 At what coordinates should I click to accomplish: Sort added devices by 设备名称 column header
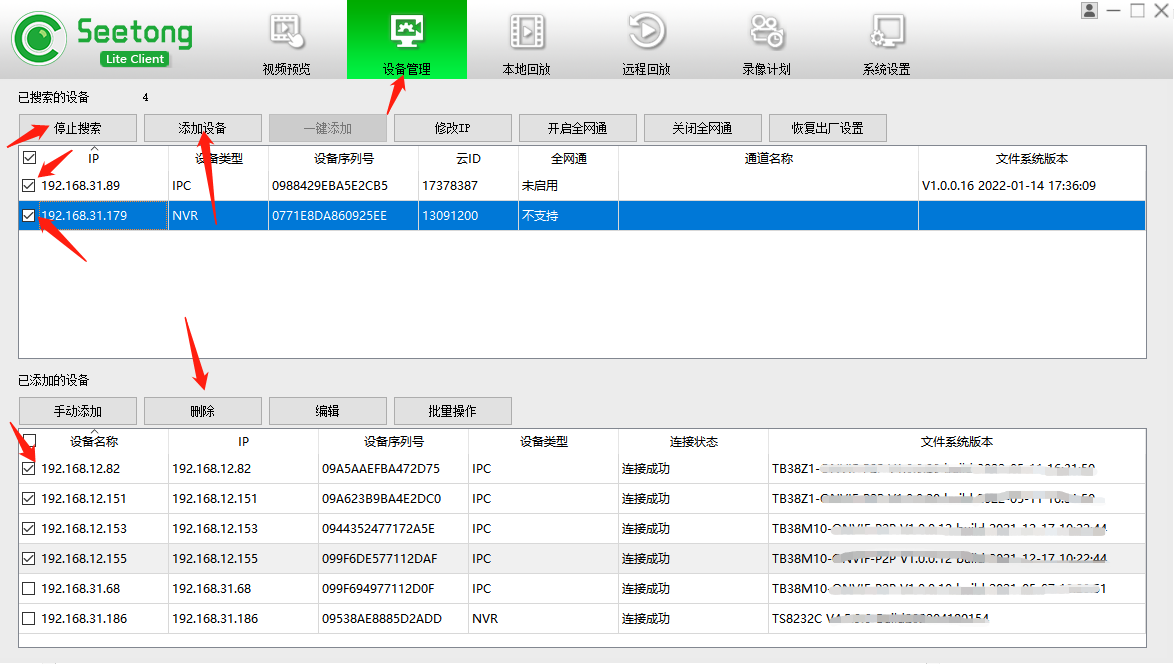(94, 442)
